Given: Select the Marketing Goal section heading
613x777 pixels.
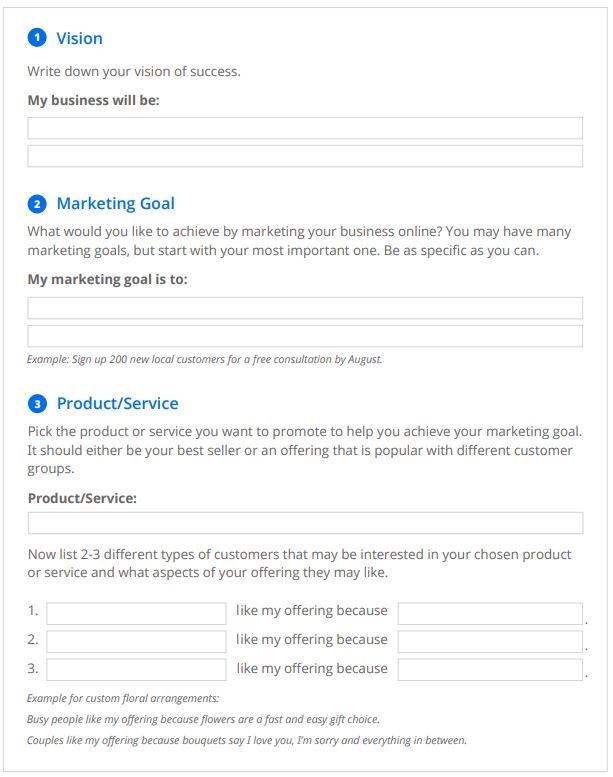Looking at the screenshot, I should (x=115, y=204).
